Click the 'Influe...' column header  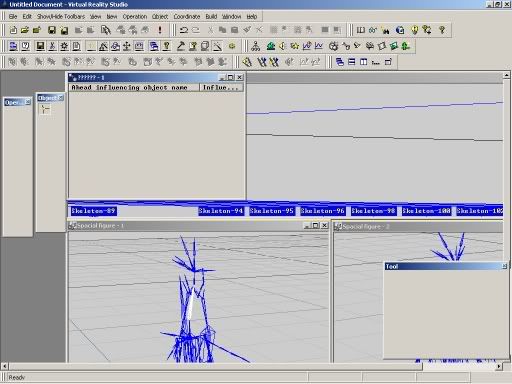pyautogui.click(x=221, y=87)
